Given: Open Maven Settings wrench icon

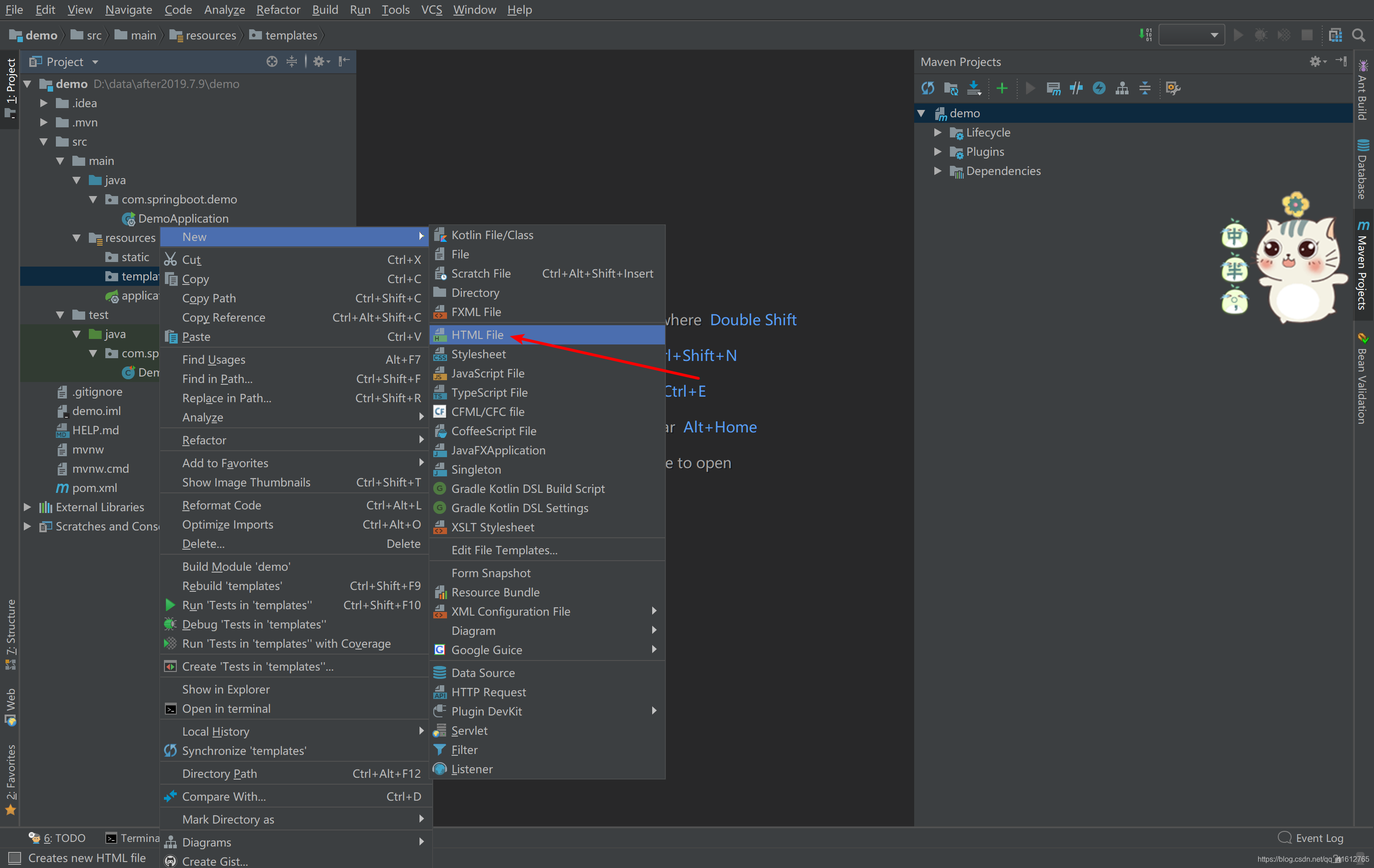Looking at the screenshot, I should pos(1172,88).
